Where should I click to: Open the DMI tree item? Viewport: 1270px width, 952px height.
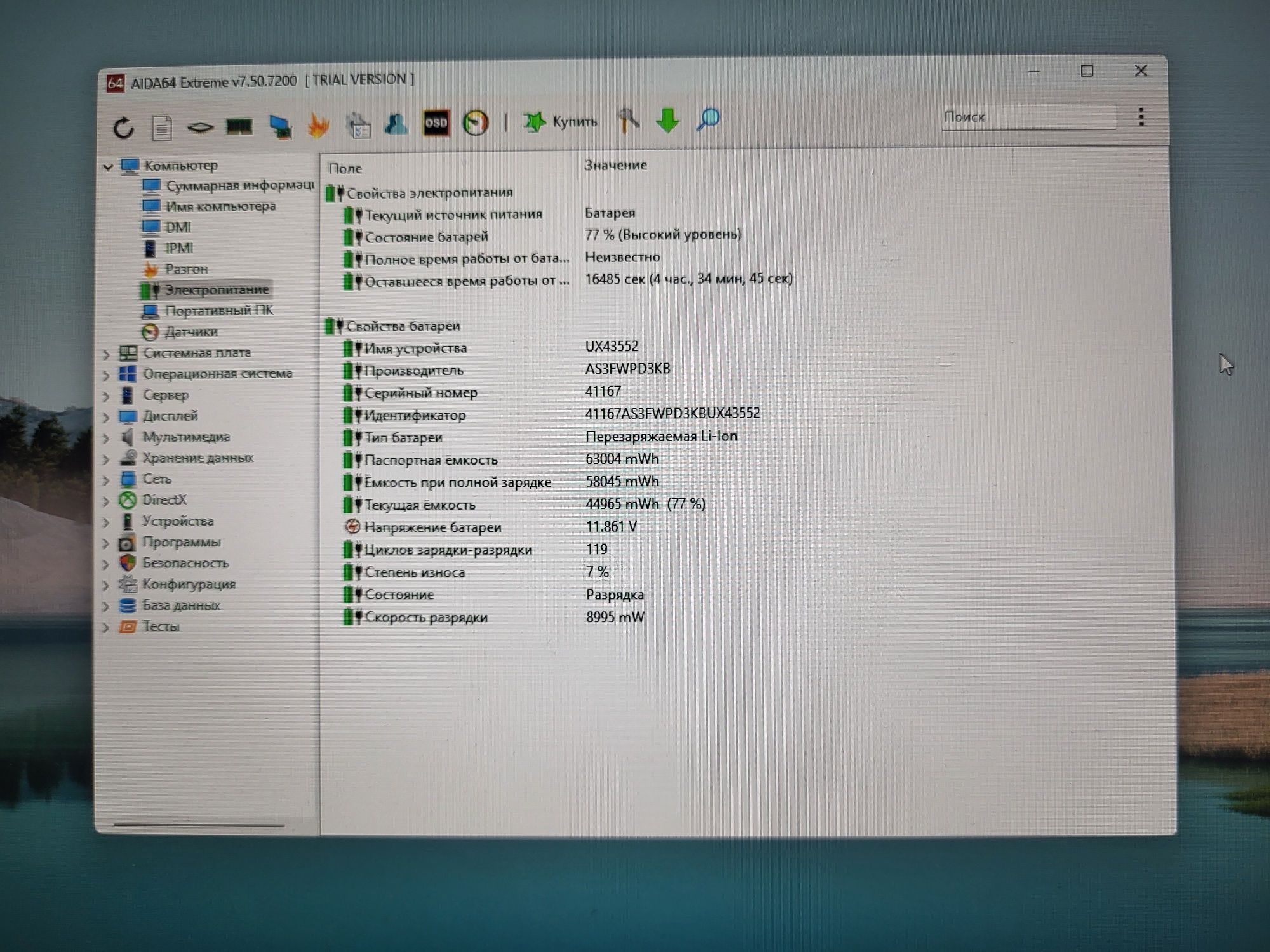click(166, 227)
